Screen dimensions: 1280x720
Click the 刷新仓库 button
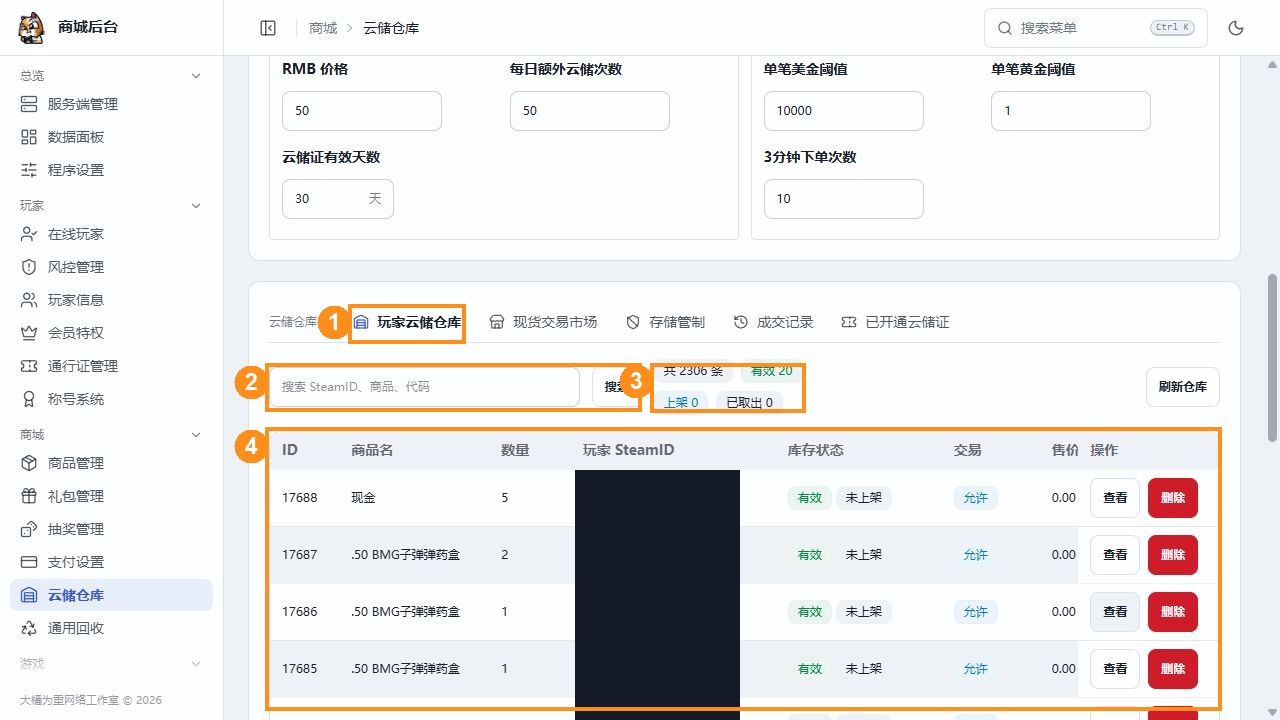1183,387
